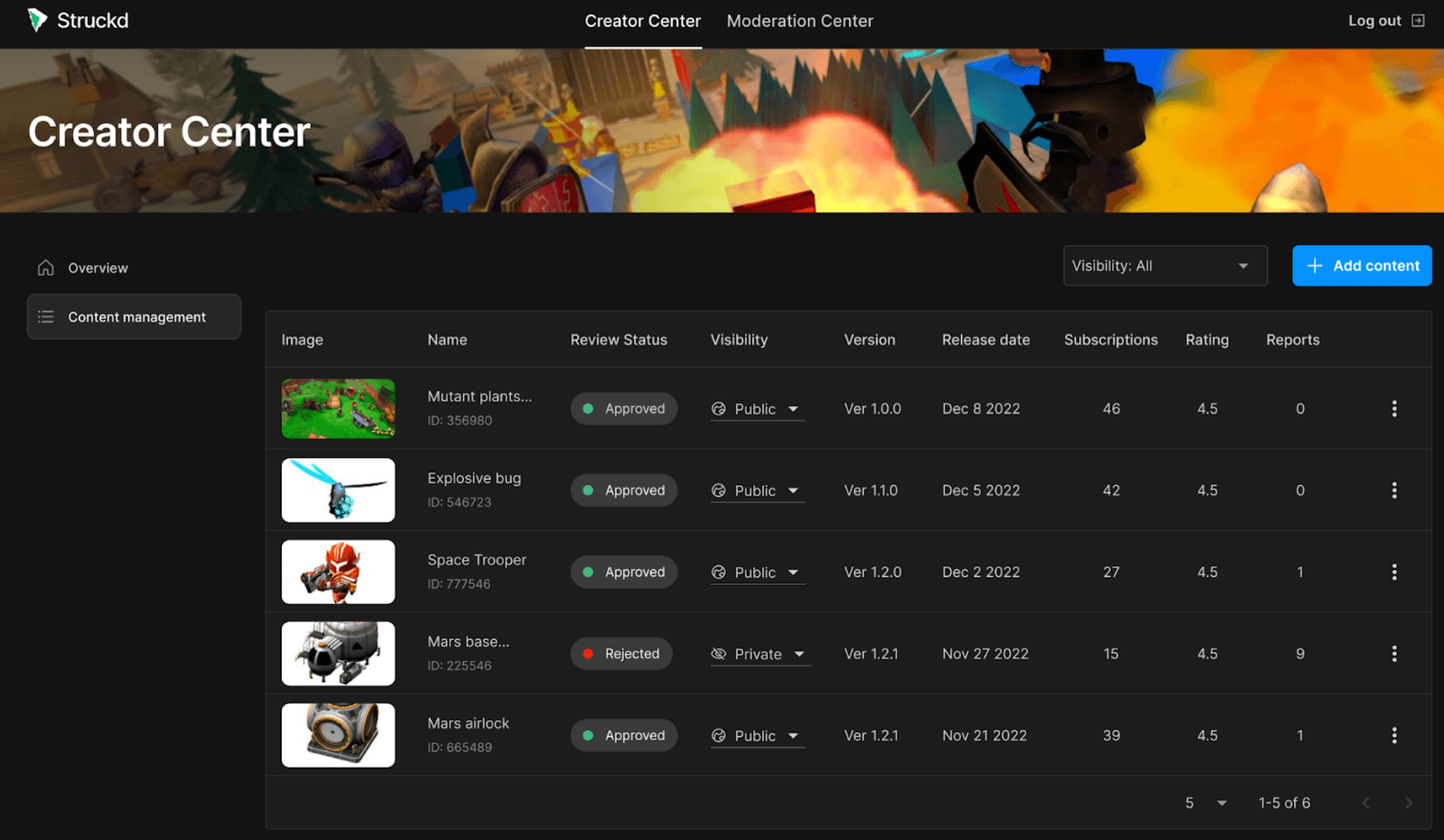Click subscriptions count 46 for Mutant plants
The height and width of the screenshot is (840, 1444).
[1112, 409]
